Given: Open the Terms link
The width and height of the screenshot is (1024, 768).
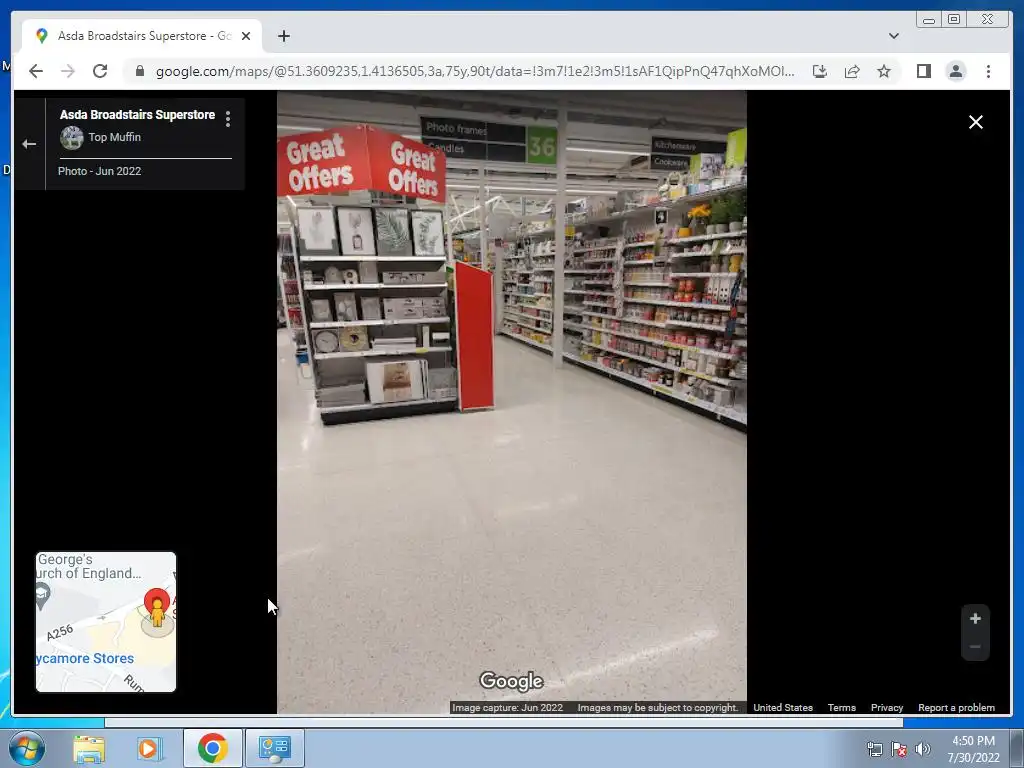Looking at the screenshot, I should (841, 707).
